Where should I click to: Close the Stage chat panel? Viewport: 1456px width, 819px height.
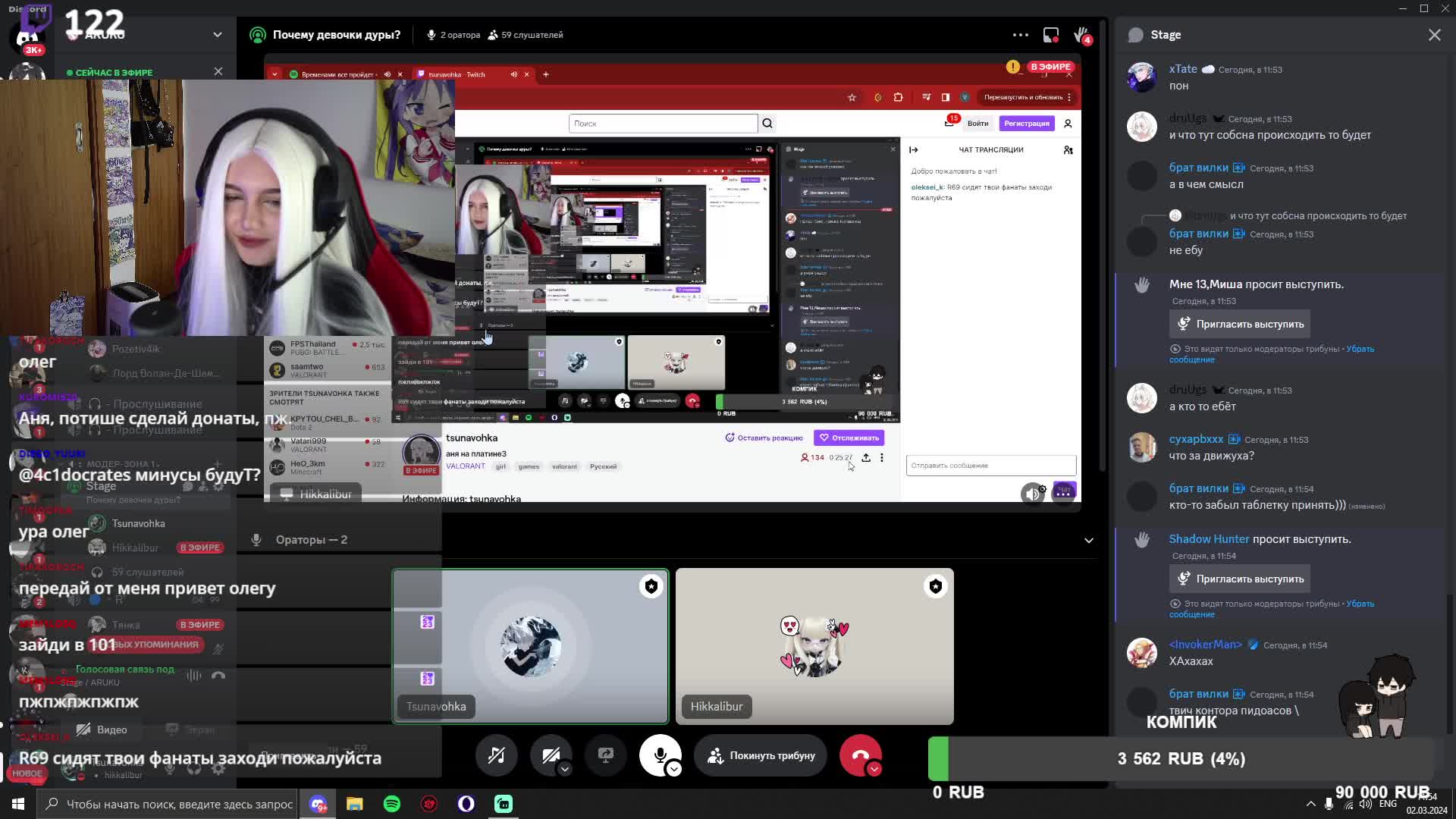tap(1435, 35)
